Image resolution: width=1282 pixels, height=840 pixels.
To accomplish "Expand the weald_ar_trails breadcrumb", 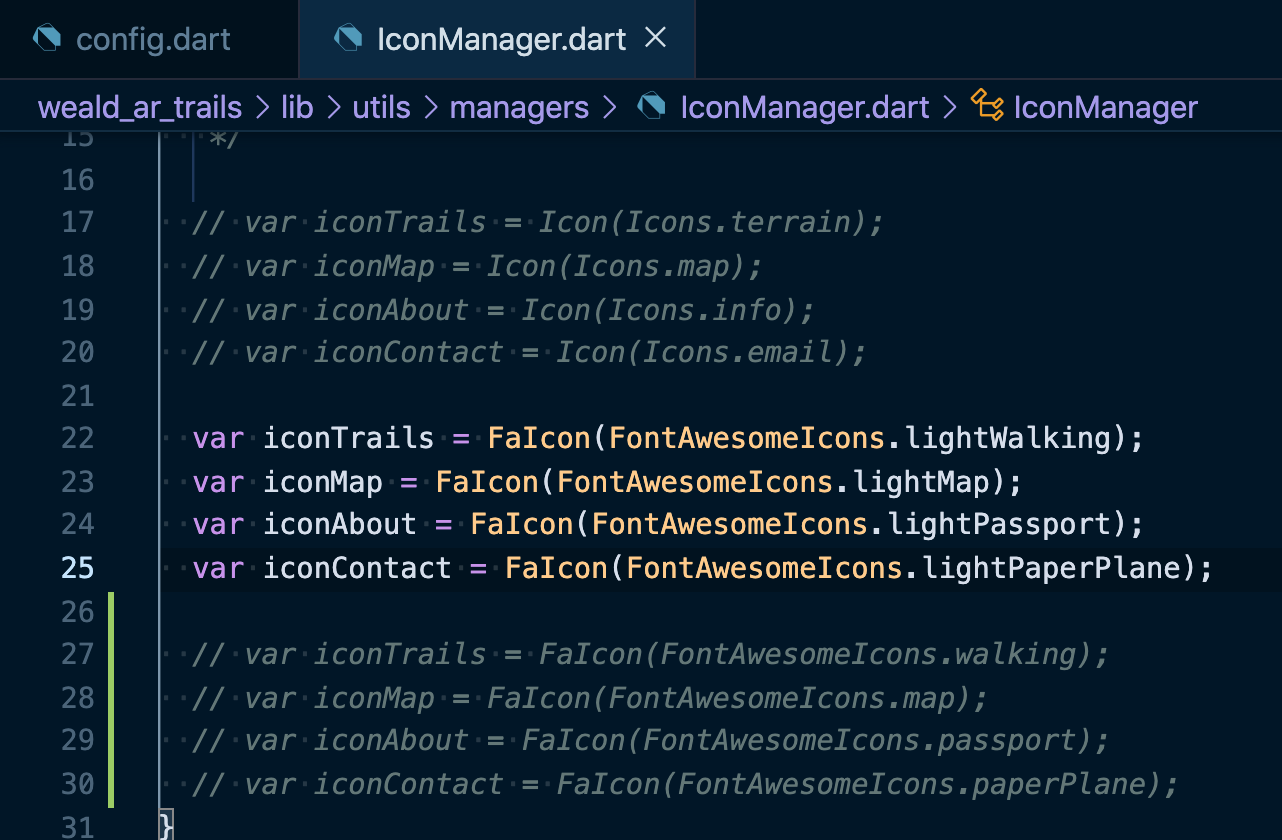I will [139, 106].
